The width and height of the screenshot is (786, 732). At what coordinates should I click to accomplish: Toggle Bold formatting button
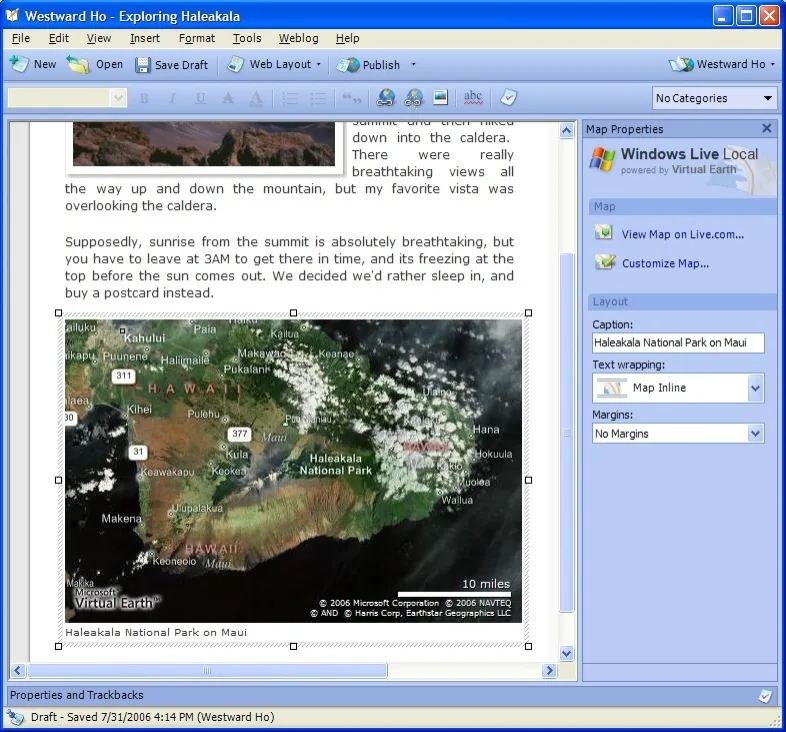(x=144, y=98)
